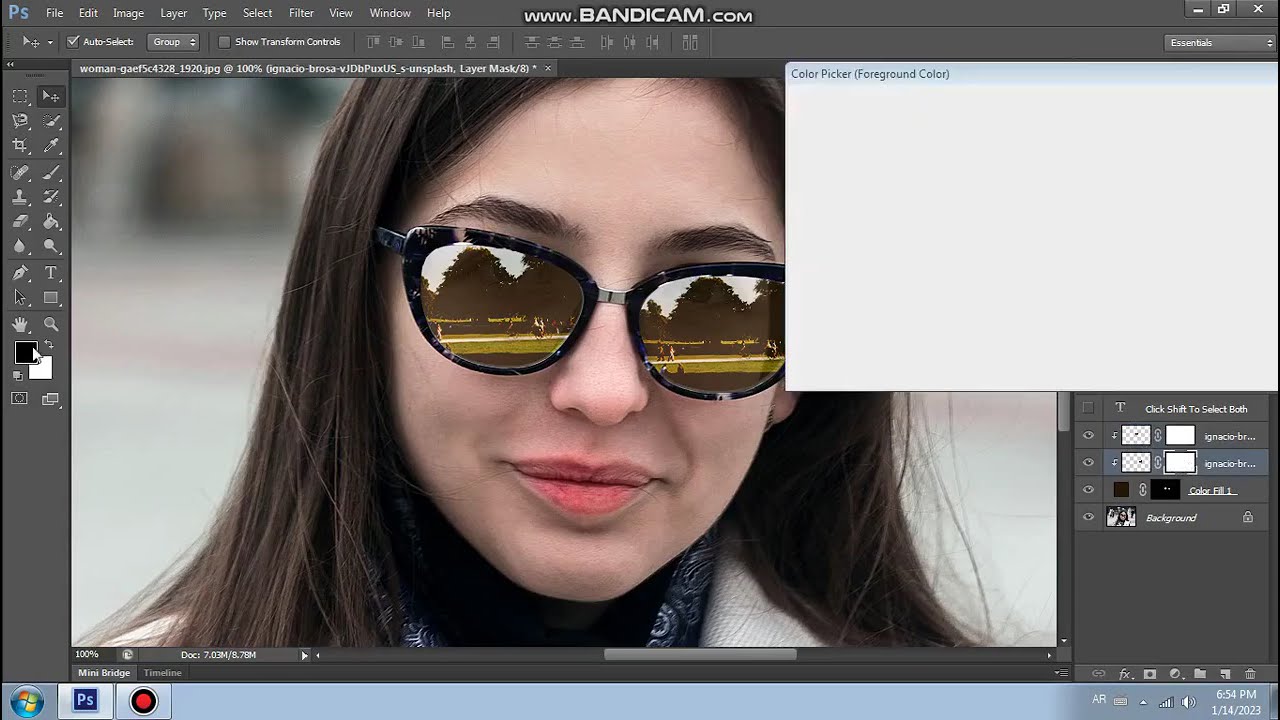Show the hidden text layer
Viewport: 1280px width, 720px height.
click(x=1088, y=408)
